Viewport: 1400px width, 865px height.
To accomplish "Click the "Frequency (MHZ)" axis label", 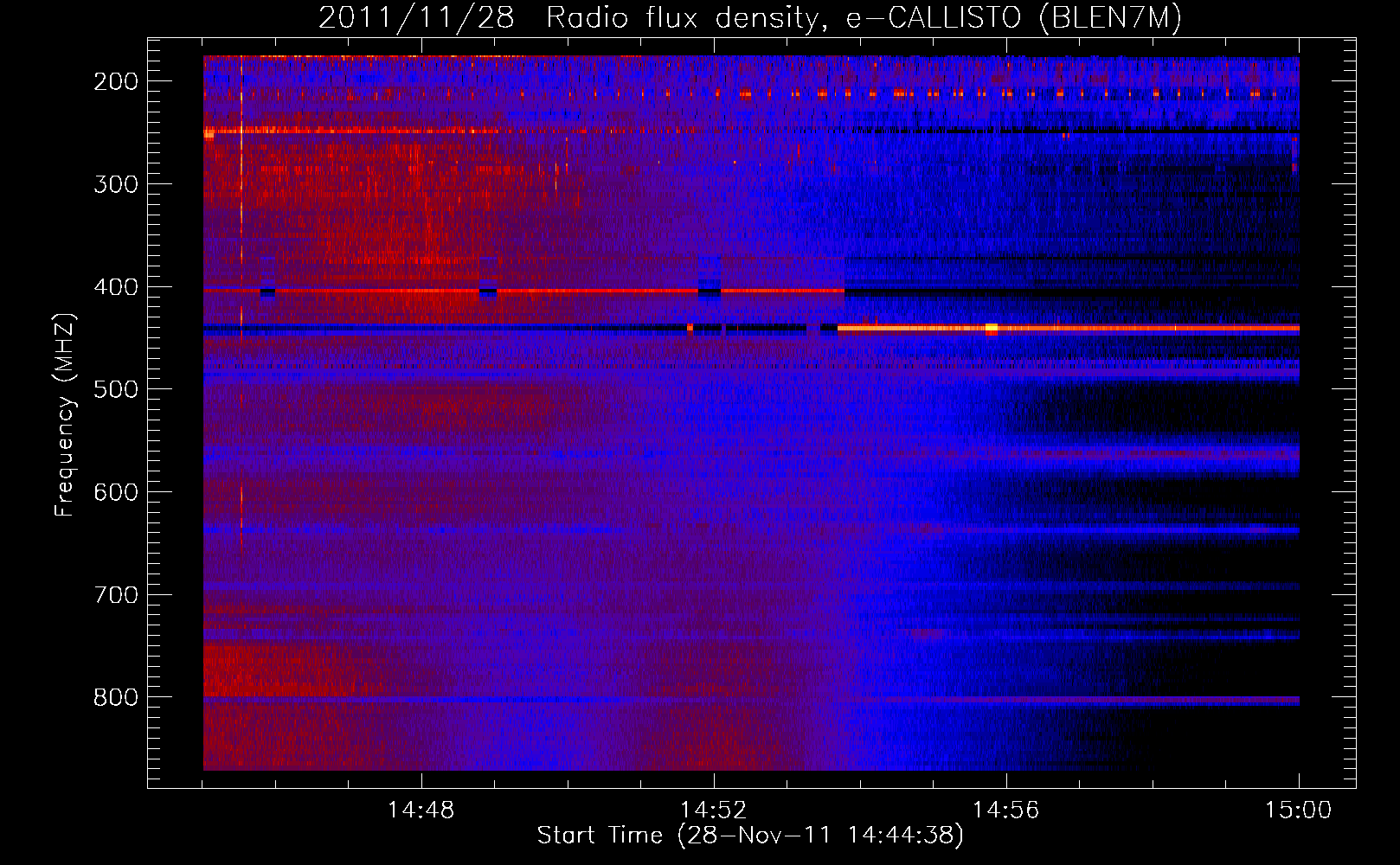I will tap(65, 414).
